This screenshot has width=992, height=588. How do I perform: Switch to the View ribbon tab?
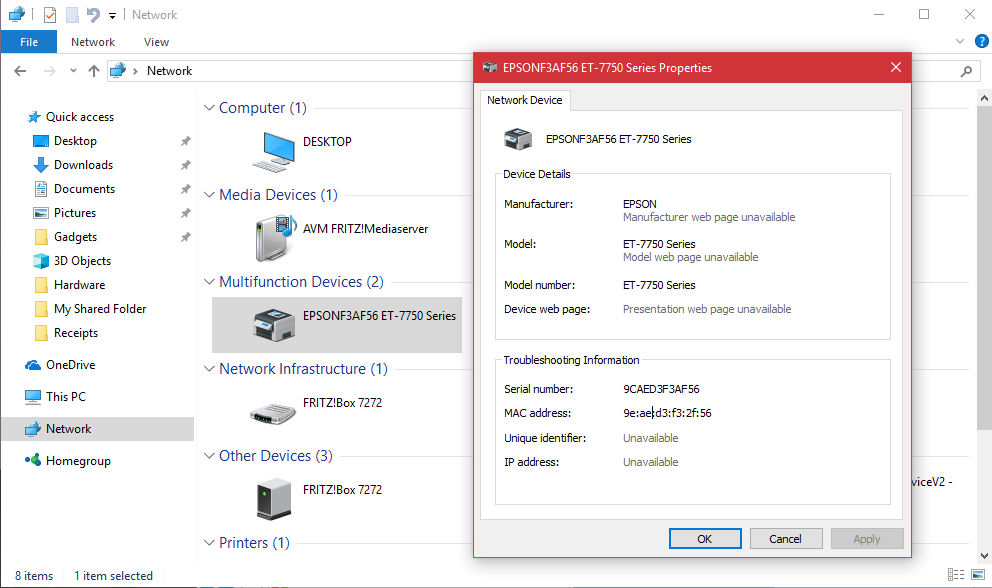156,42
